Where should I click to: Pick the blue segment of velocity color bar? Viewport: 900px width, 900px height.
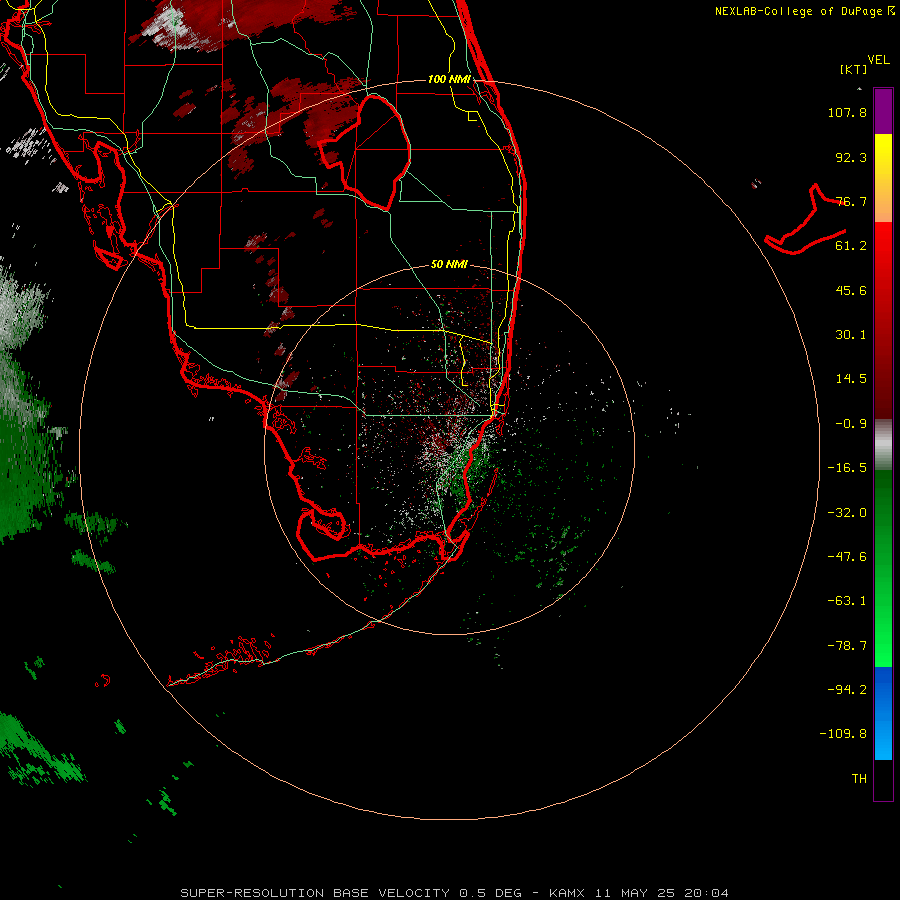[x=883, y=713]
